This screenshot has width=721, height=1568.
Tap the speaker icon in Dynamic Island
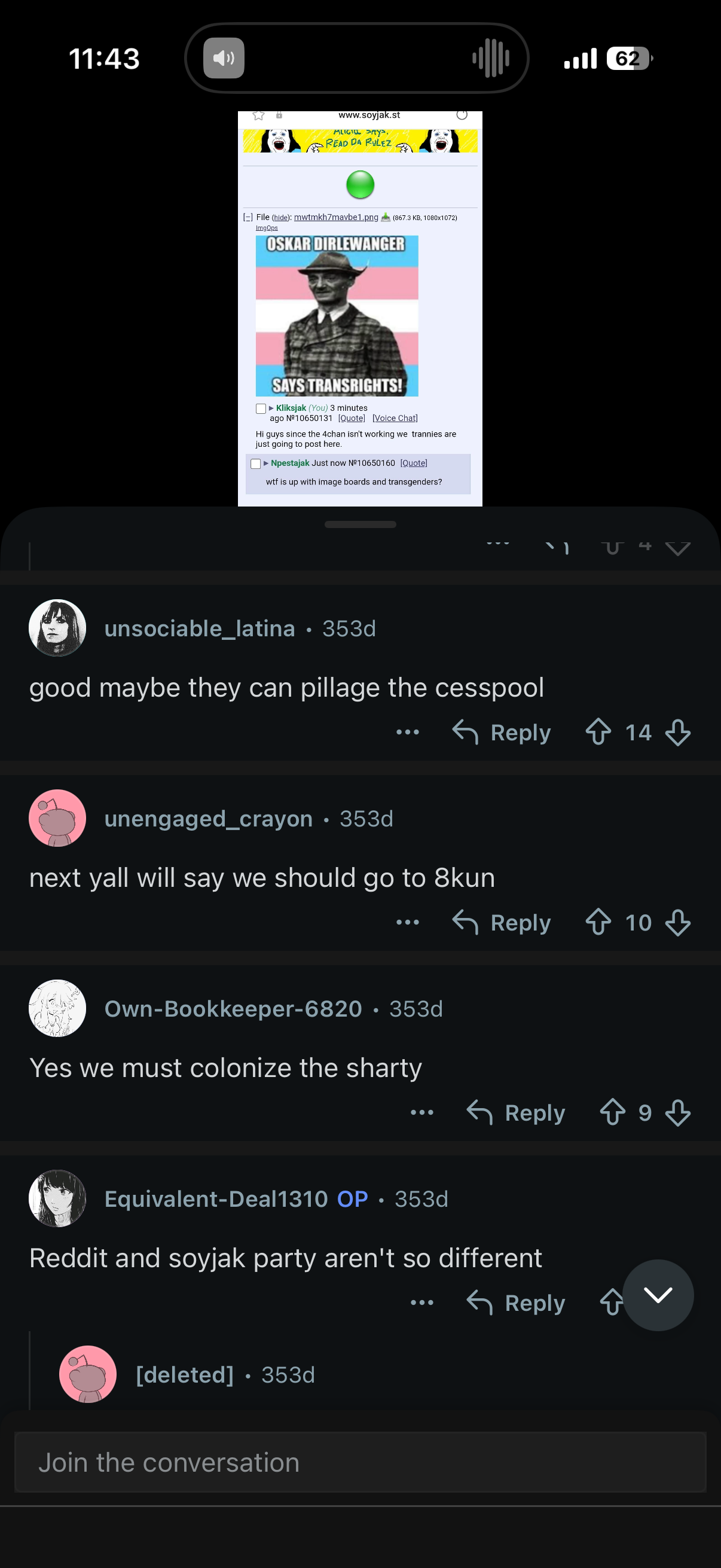pos(224,59)
